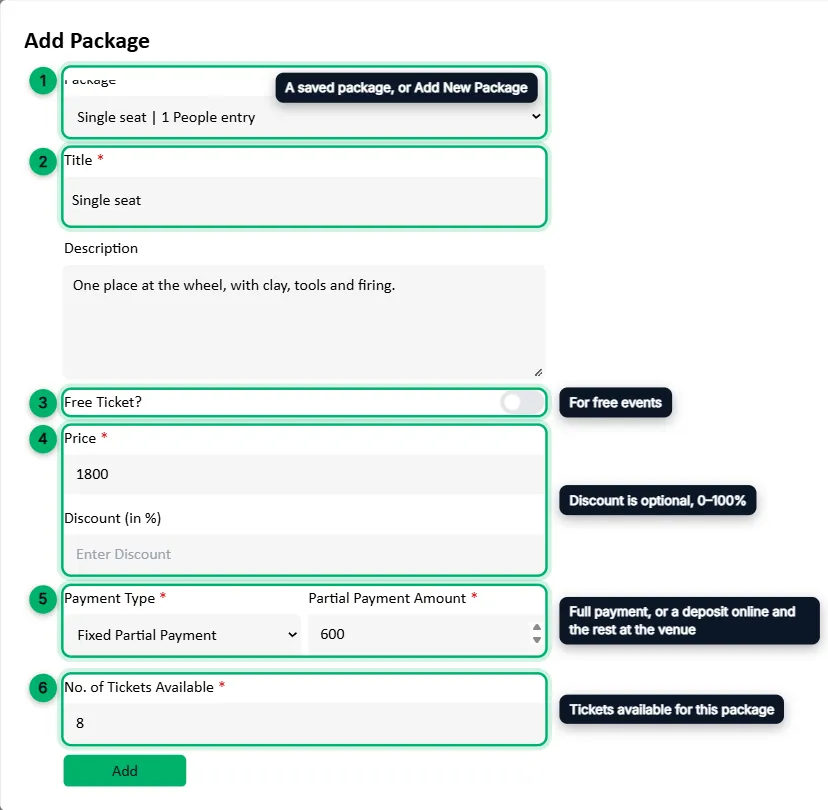
Task: Click the green step 4 badge
Action: pos(43,439)
